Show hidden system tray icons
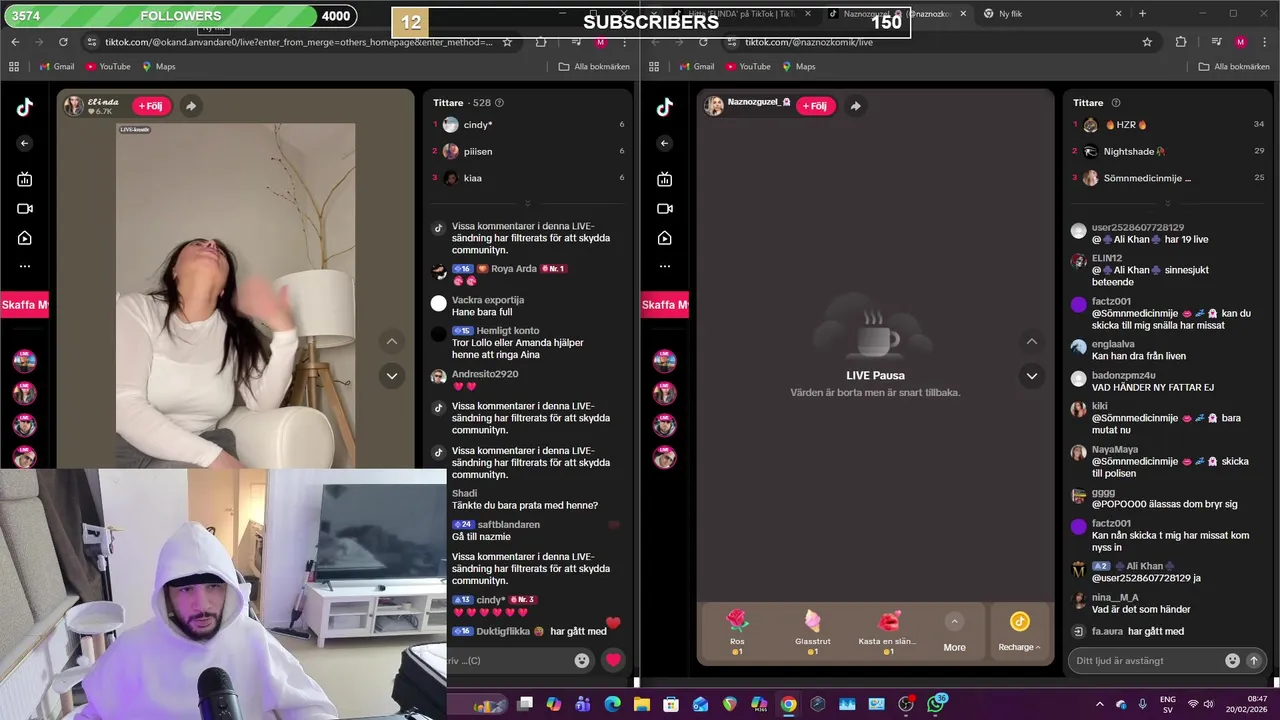1280x720 pixels. [x=1100, y=704]
